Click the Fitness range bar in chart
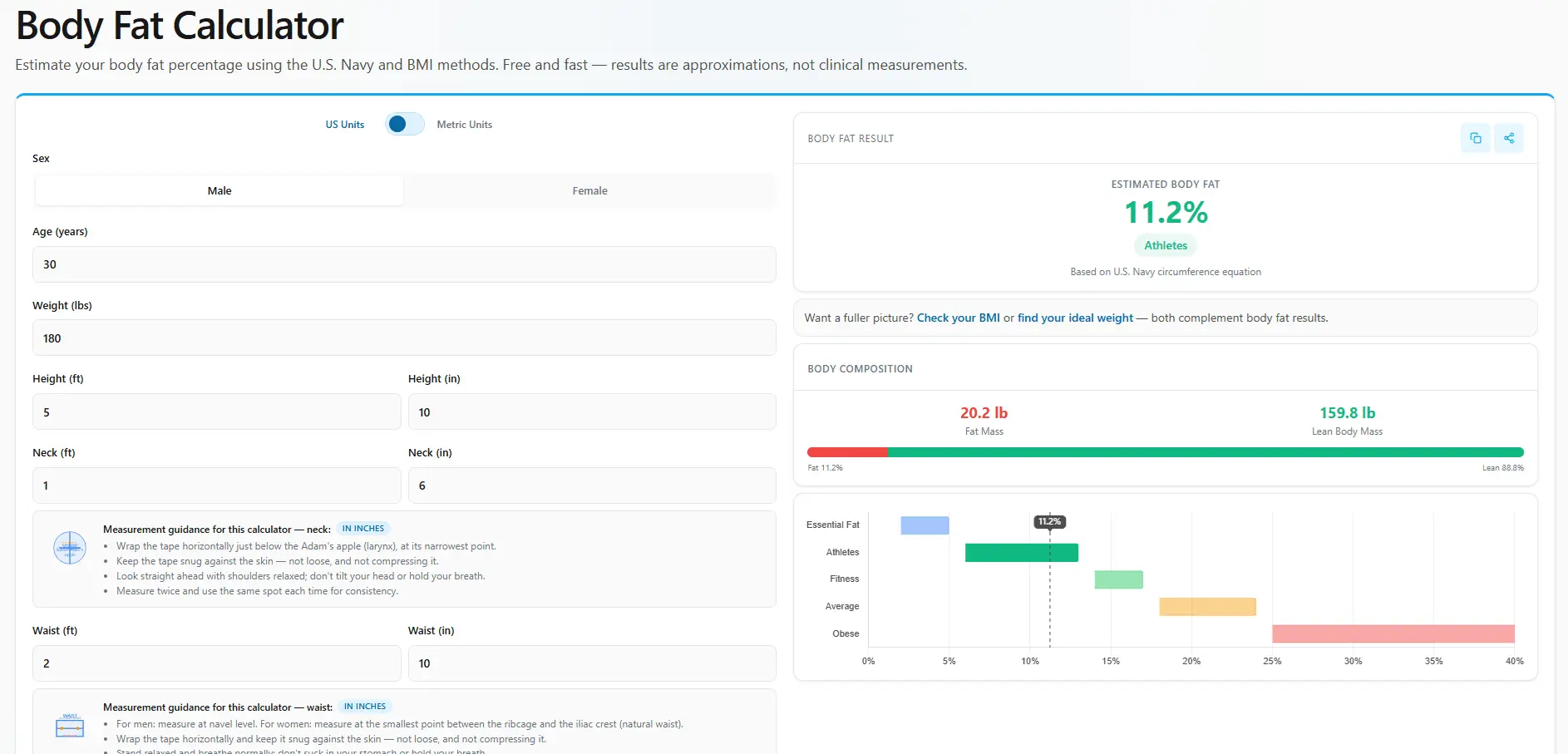1568x754 pixels. tap(1119, 579)
